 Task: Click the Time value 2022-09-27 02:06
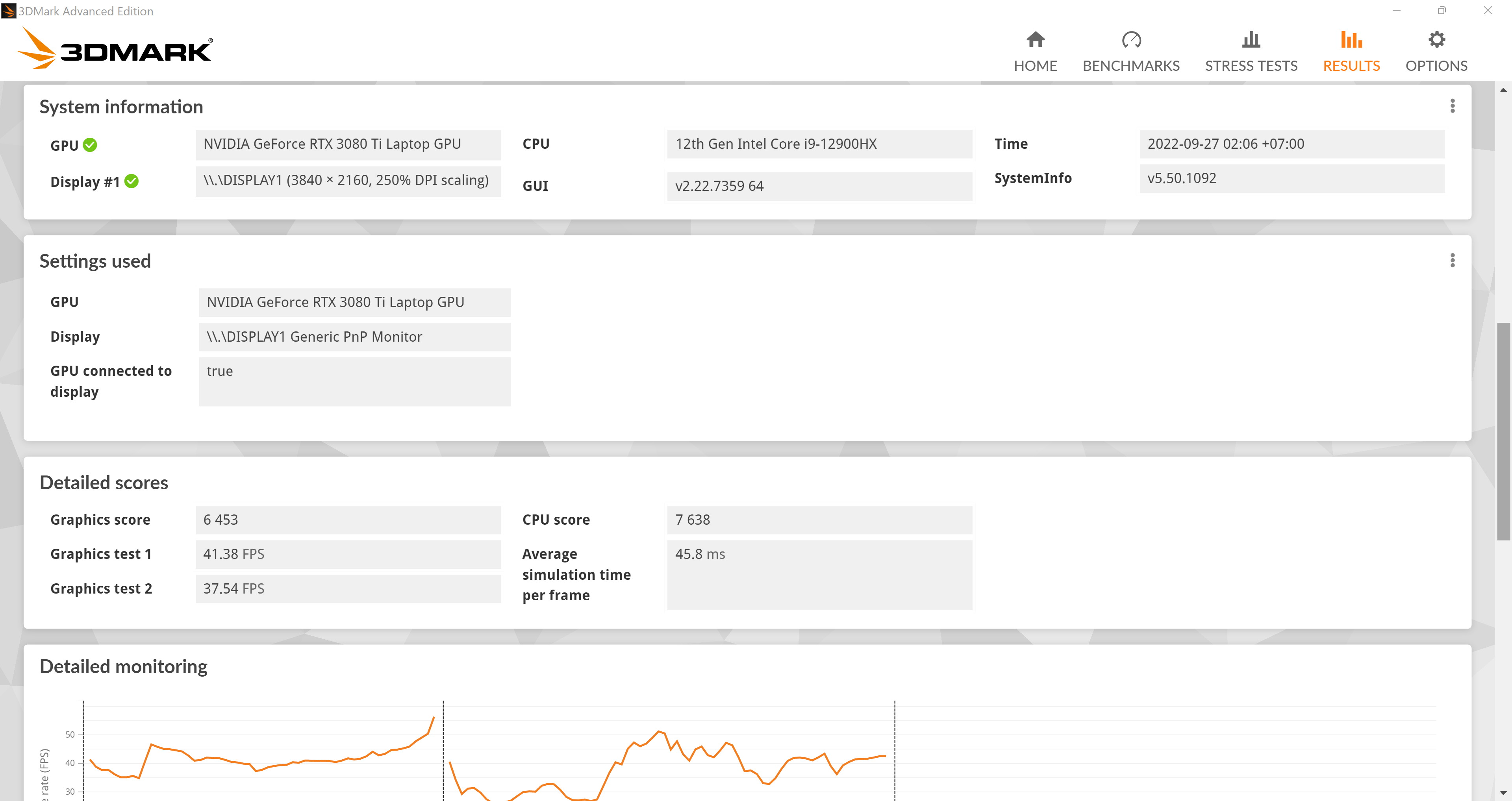click(x=1292, y=144)
